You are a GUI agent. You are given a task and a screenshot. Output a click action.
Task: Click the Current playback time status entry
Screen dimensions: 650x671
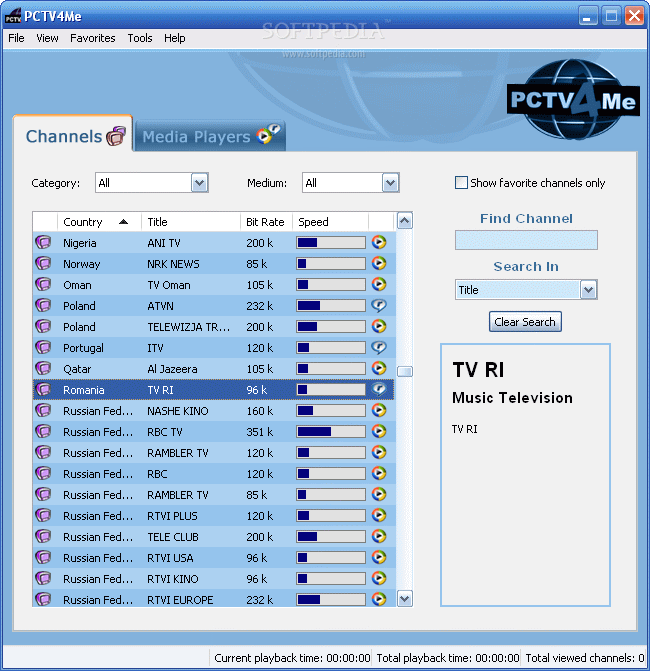(x=292, y=658)
